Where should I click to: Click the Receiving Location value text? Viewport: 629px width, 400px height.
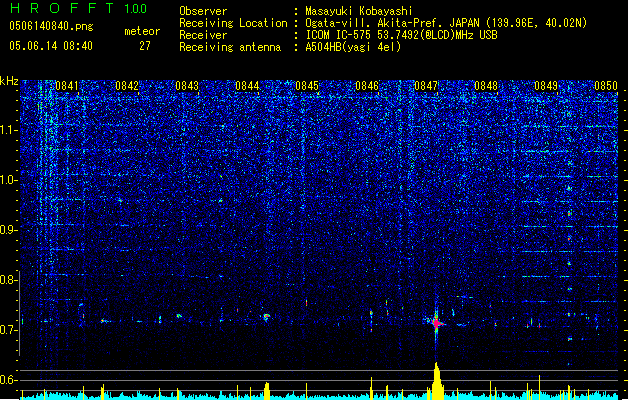446,23
